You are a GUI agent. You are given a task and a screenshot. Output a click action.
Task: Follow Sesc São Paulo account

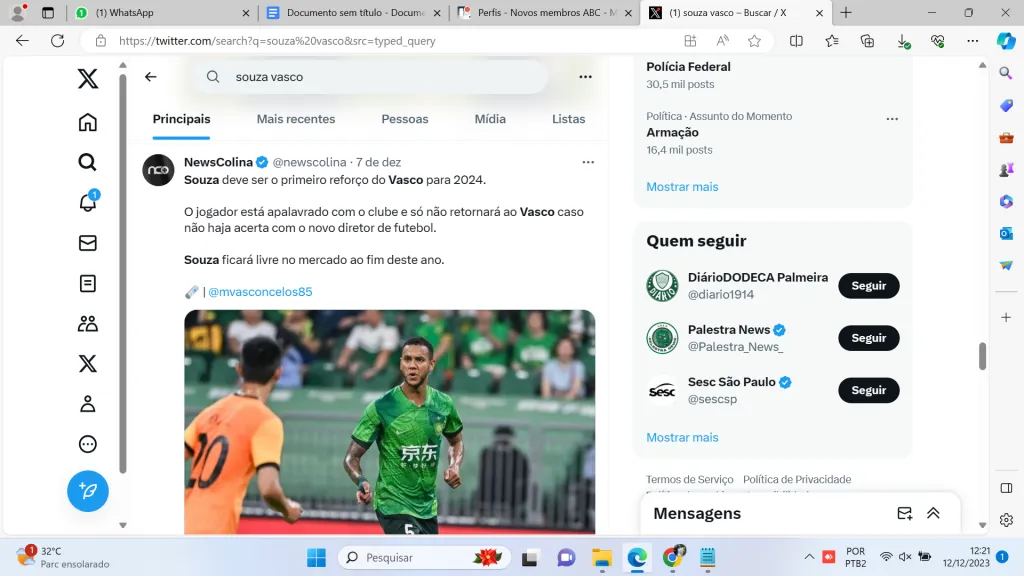click(868, 391)
